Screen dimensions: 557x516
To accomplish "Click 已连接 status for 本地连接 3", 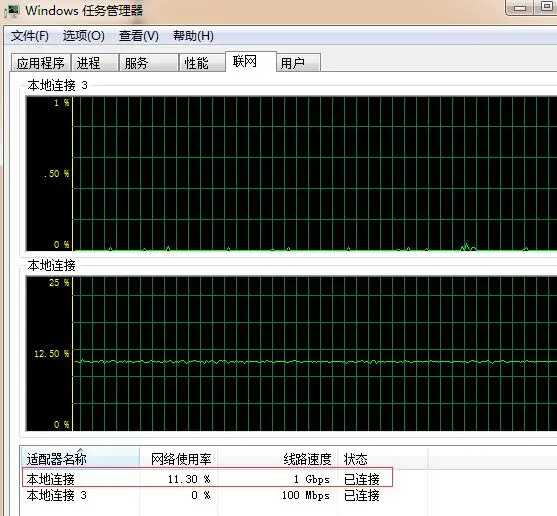I will [x=362, y=495].
